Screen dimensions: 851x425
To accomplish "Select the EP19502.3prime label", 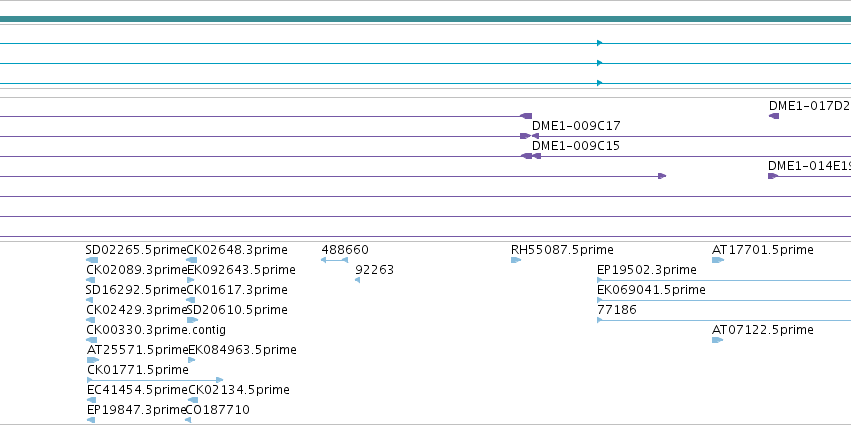I will click(x=646, y=270).
